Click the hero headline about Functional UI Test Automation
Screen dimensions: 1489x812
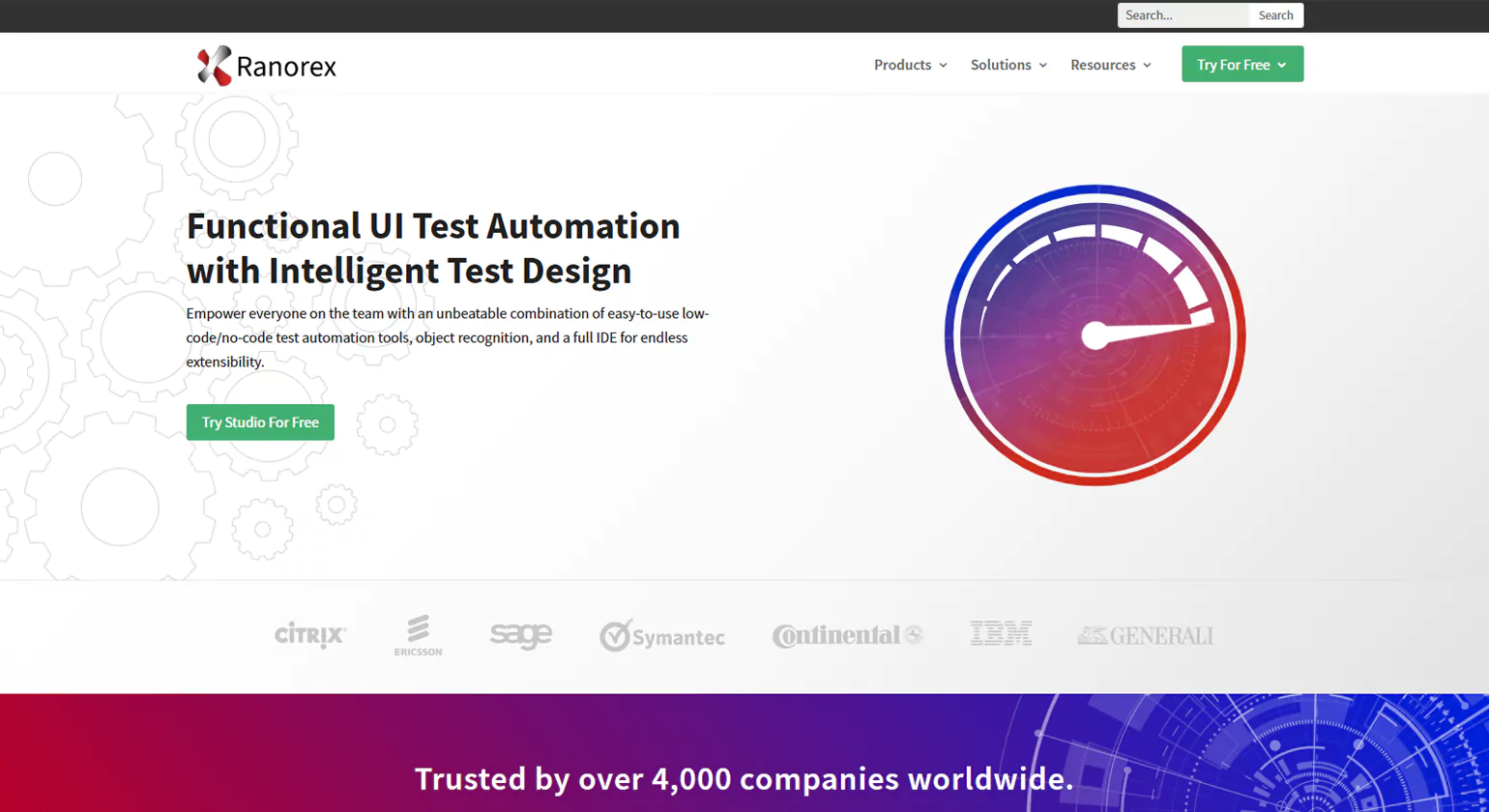pyautogui.click(x=433, y=248)
